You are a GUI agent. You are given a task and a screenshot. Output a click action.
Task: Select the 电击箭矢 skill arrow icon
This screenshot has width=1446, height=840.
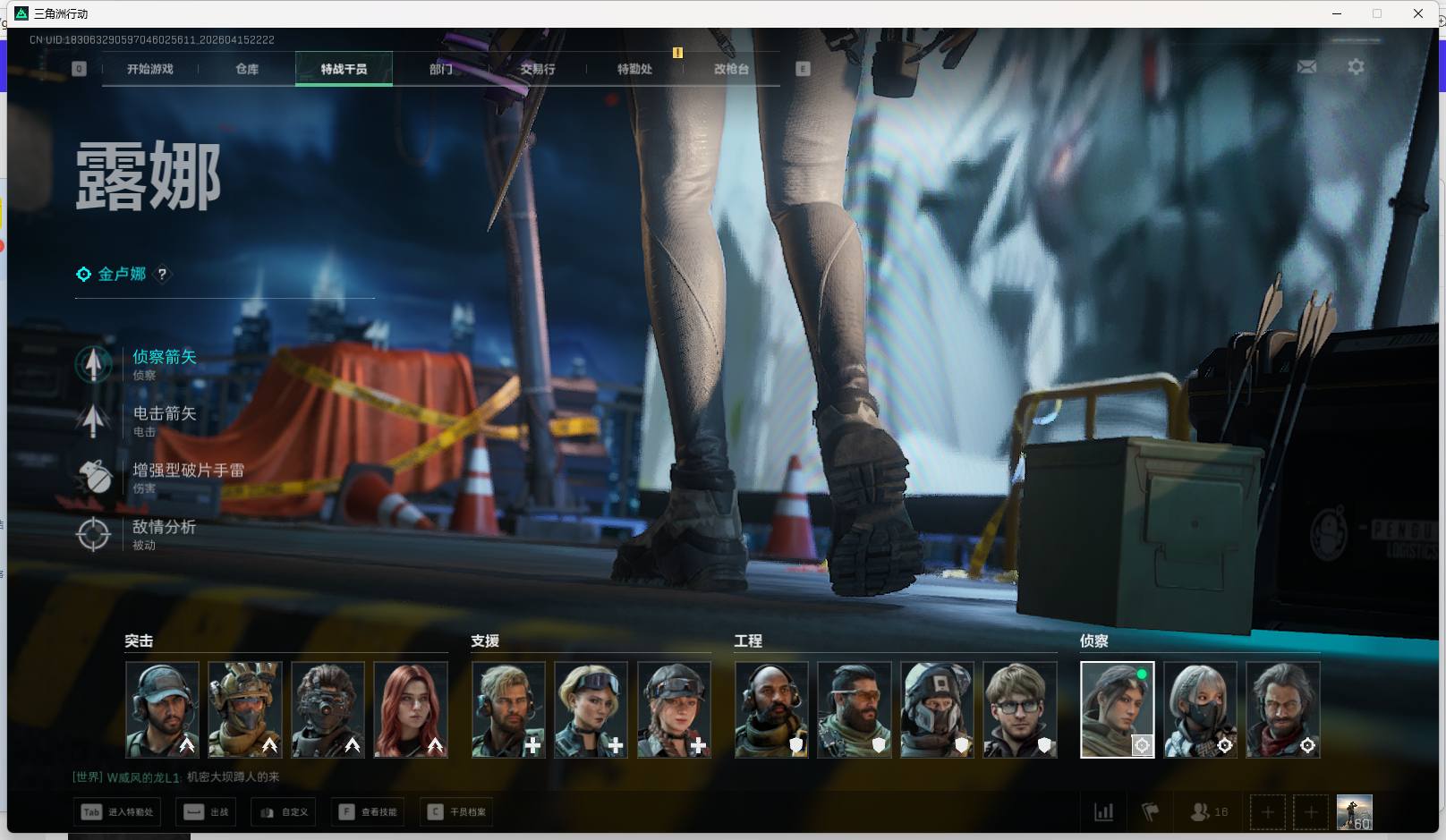(x=93, y=420)
